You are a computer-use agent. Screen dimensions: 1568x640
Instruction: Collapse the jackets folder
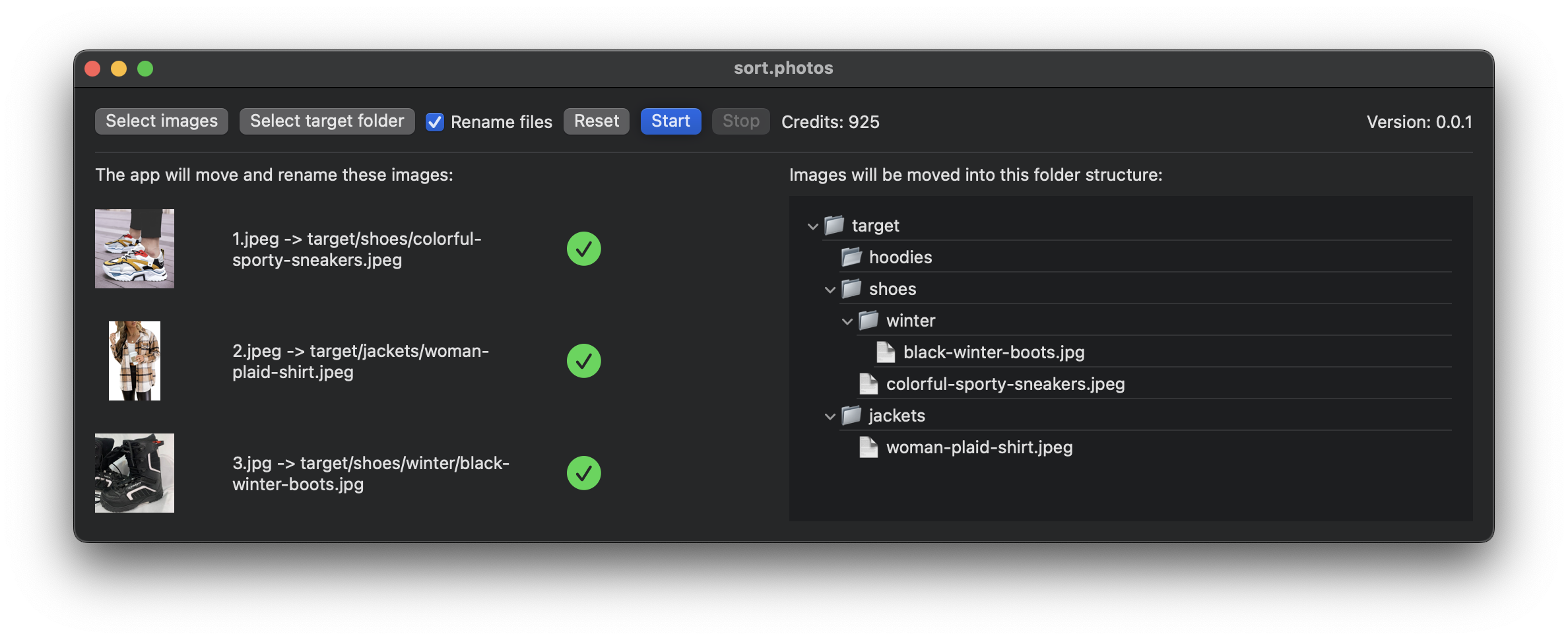tap(830, 416)
